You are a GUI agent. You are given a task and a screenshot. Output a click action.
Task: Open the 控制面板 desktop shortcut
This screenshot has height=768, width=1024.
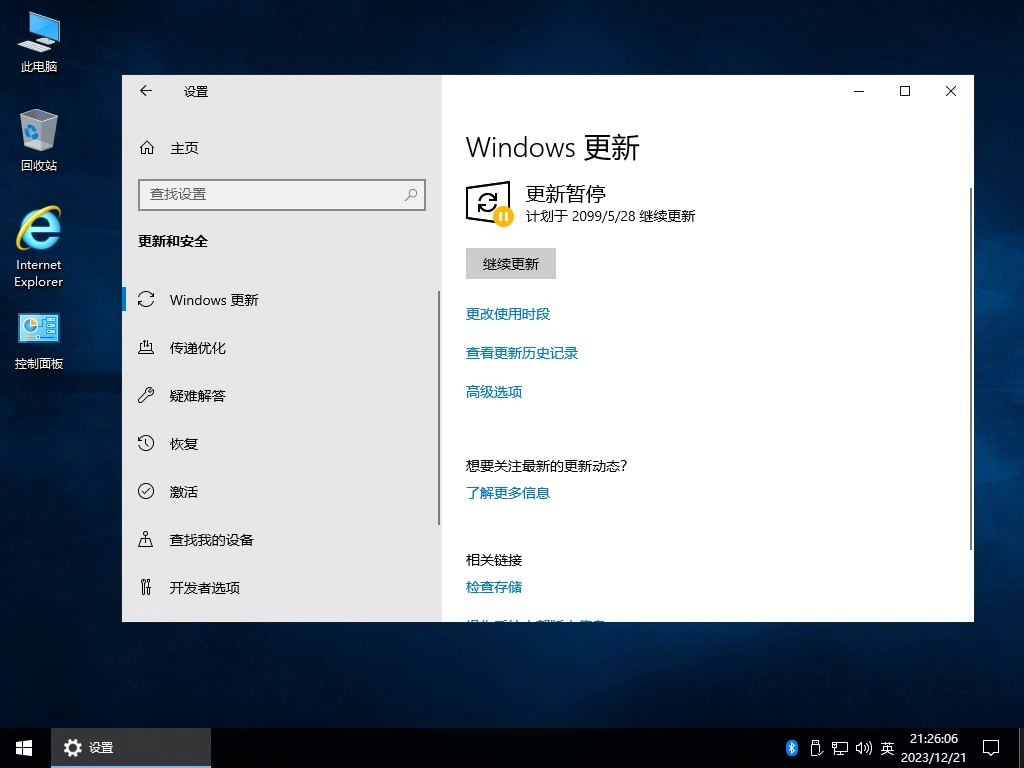[x=38, y=330]
